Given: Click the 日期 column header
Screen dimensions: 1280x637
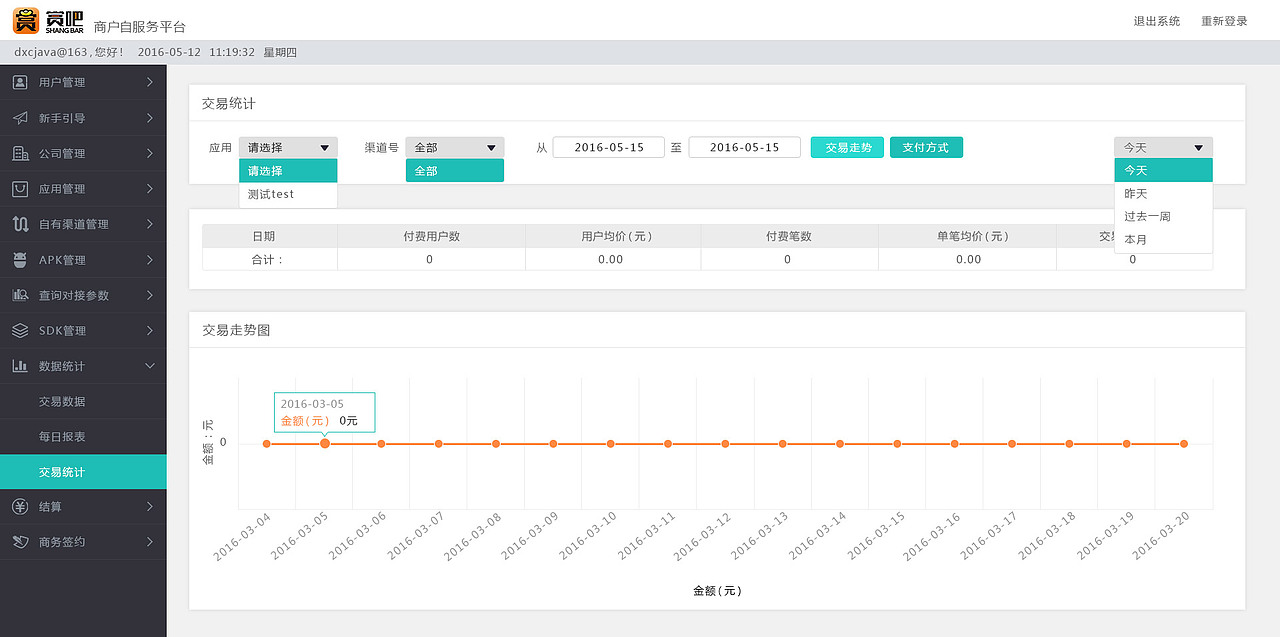Looking at the screenshot, I should point(270,236).
